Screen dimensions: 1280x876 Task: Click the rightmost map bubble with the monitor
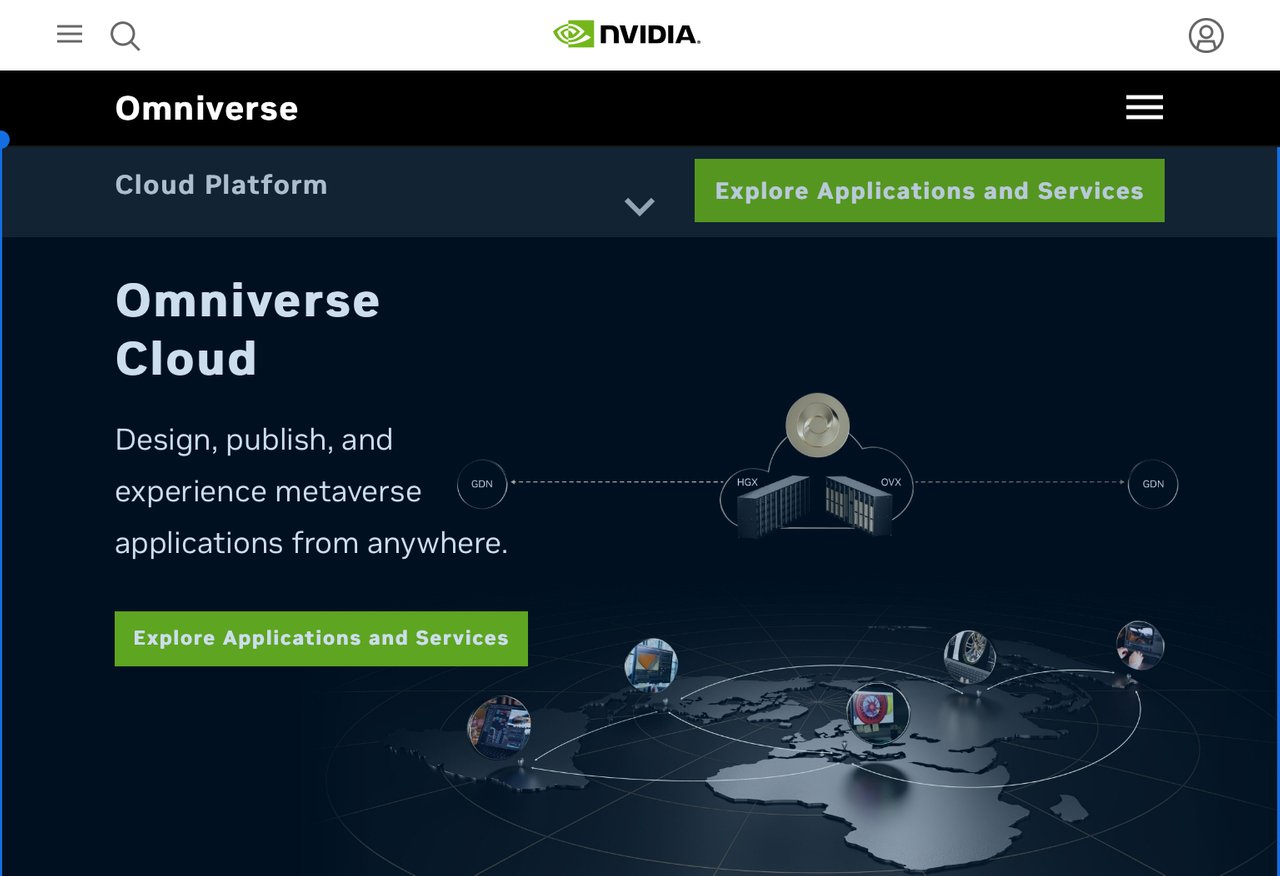(1140, 645)
